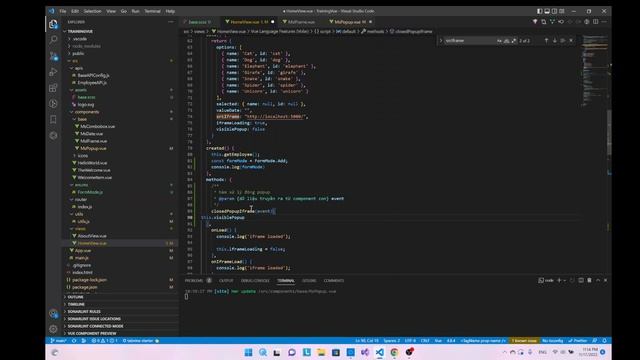The image size is (640, 360).
Task: Kill the terminal with trash icon
Action: click(589, 280)
